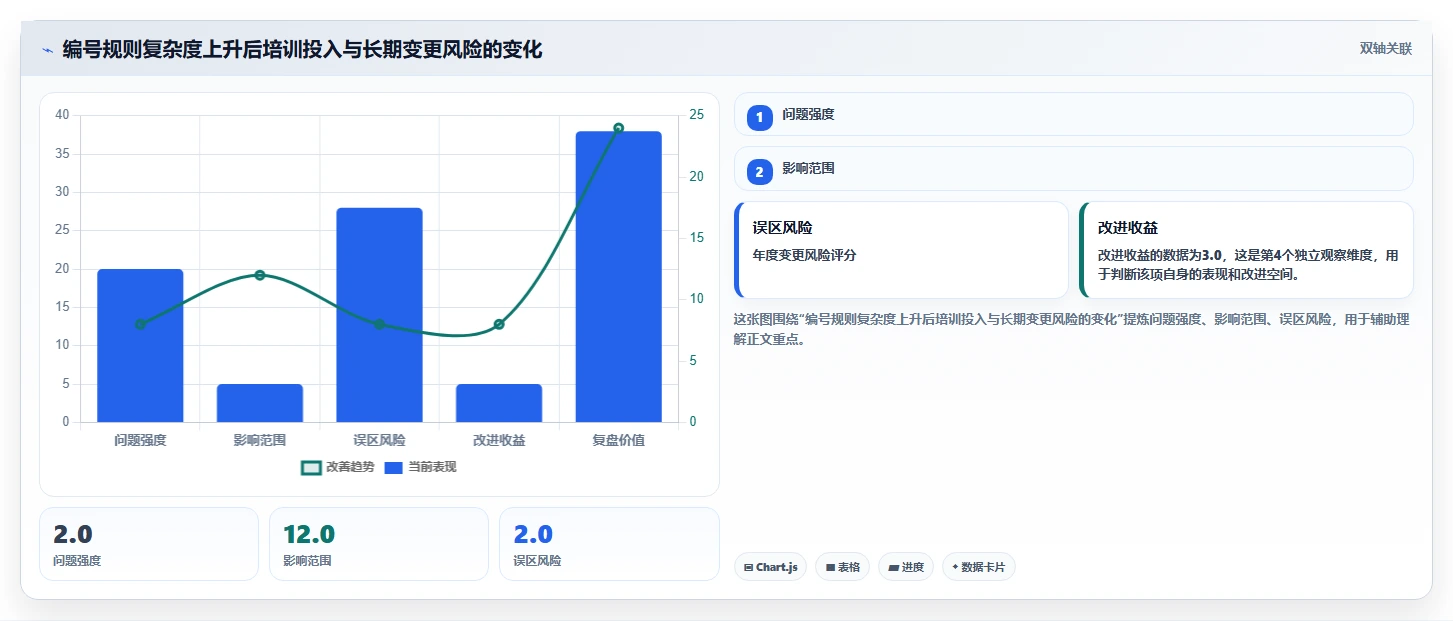Click the blue 当前表现 legend swatch
The height and width of the screenshot is (621, 1453).
click(394, 467)
